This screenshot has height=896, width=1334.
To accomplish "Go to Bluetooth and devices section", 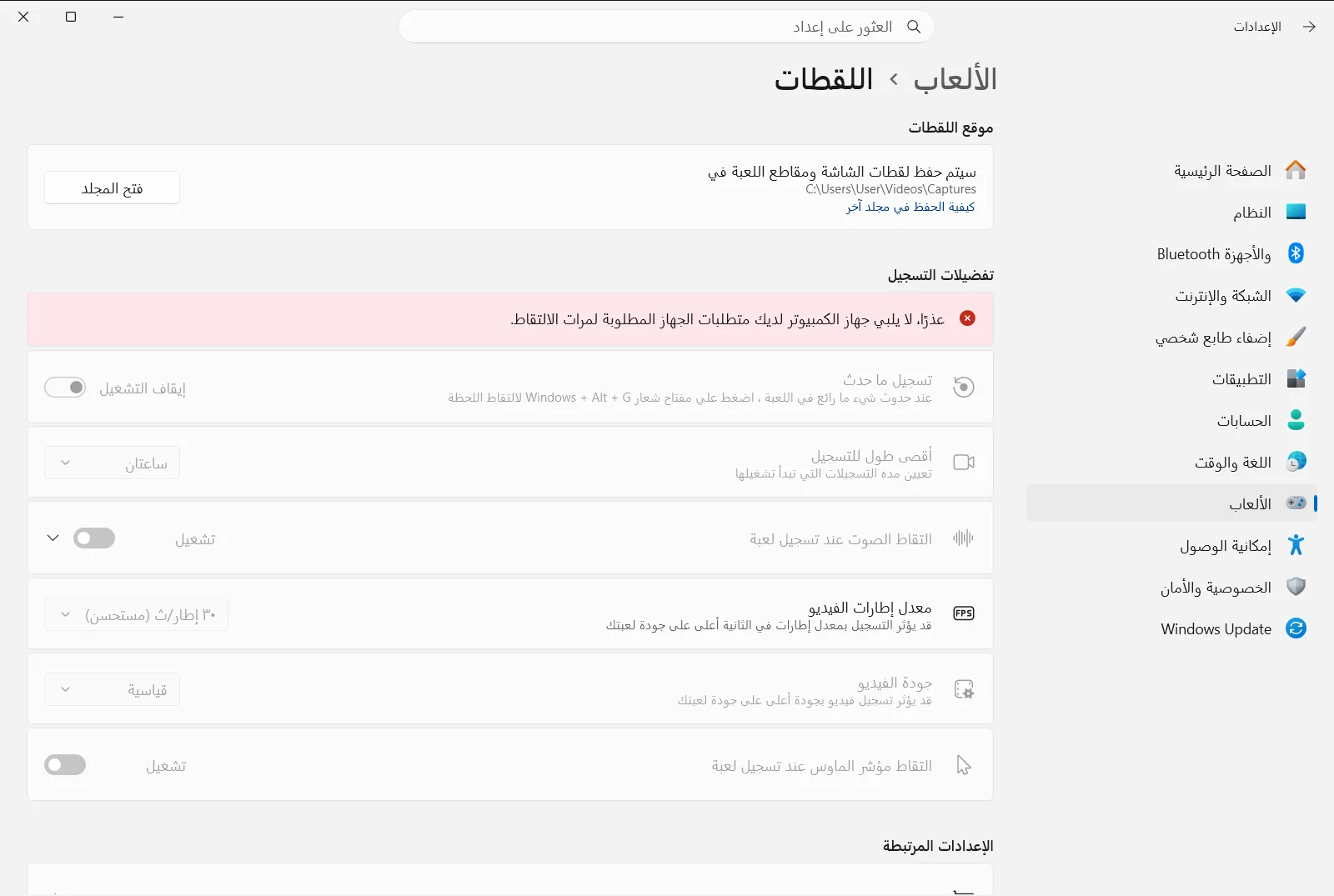I will coord(1171,253).
